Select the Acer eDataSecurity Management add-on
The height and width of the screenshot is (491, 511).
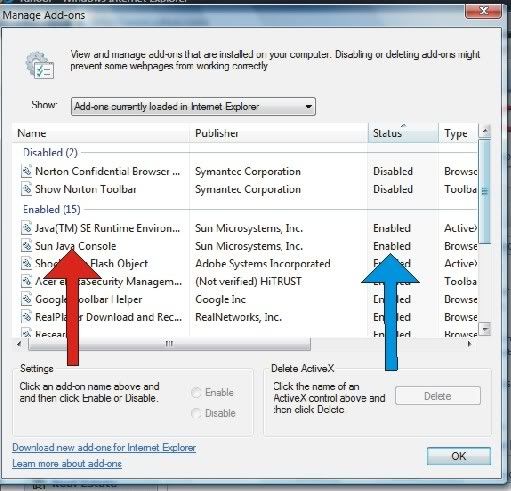coord(108,281)
